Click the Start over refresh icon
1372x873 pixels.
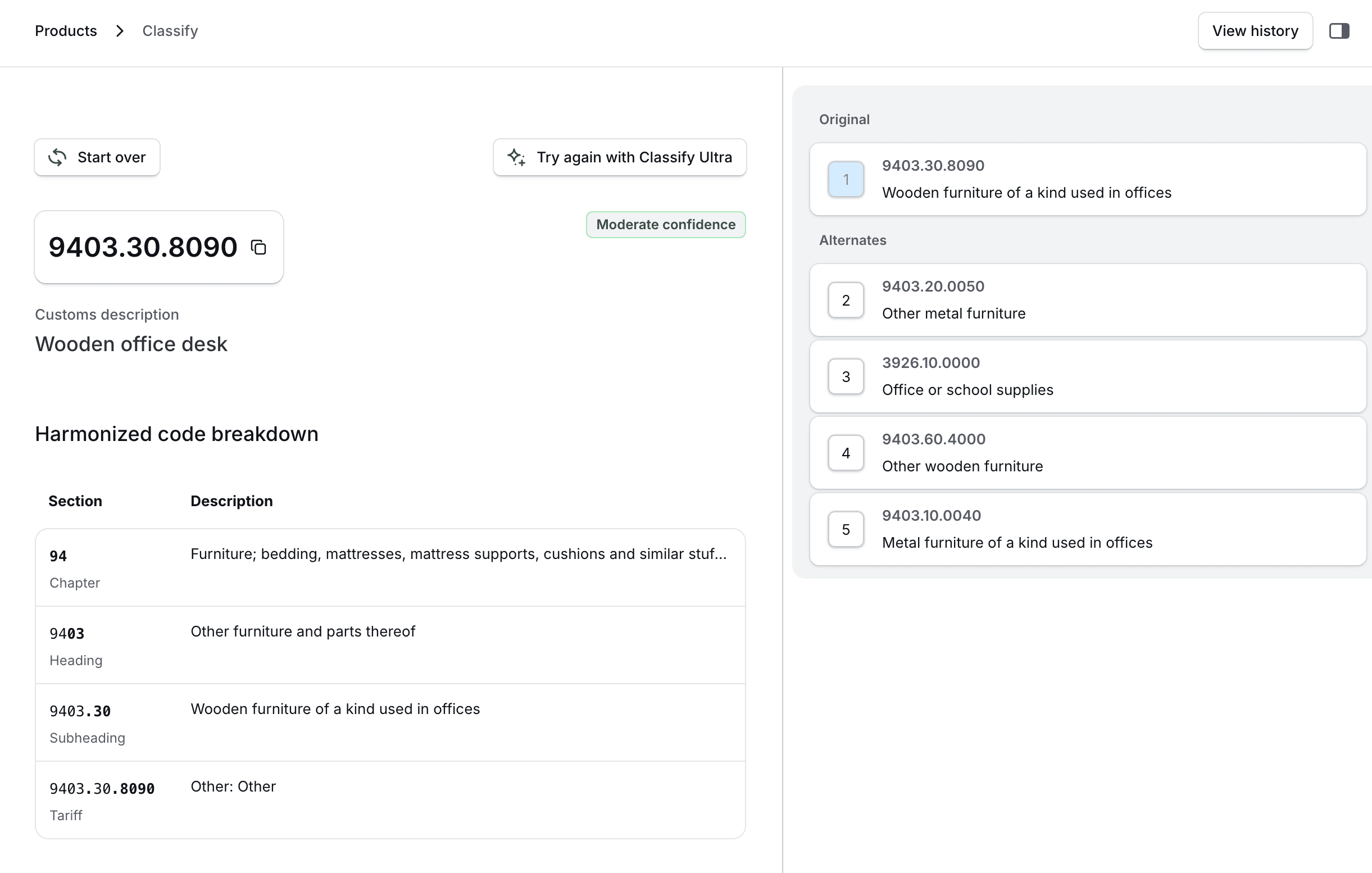click(57, 157)
